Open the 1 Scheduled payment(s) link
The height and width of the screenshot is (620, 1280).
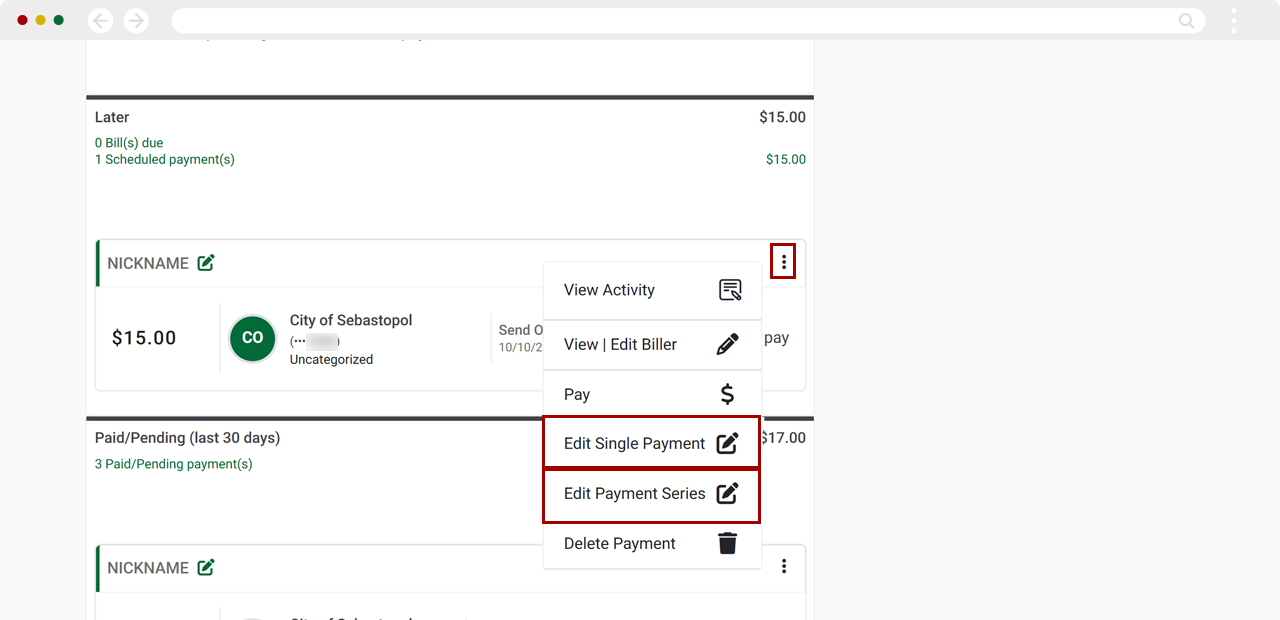164,159
